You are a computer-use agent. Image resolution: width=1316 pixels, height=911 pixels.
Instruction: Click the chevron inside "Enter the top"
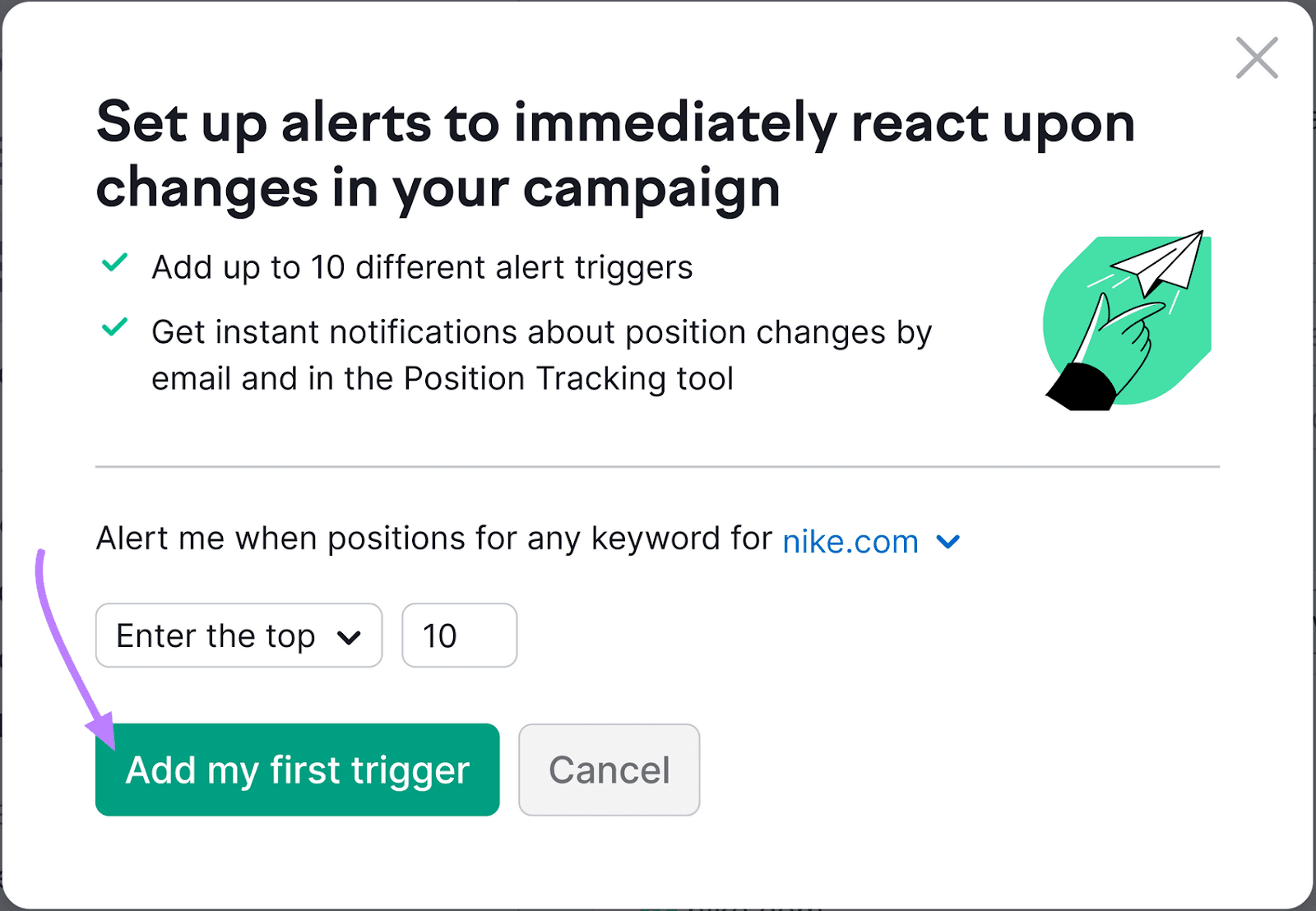[350, 637]
